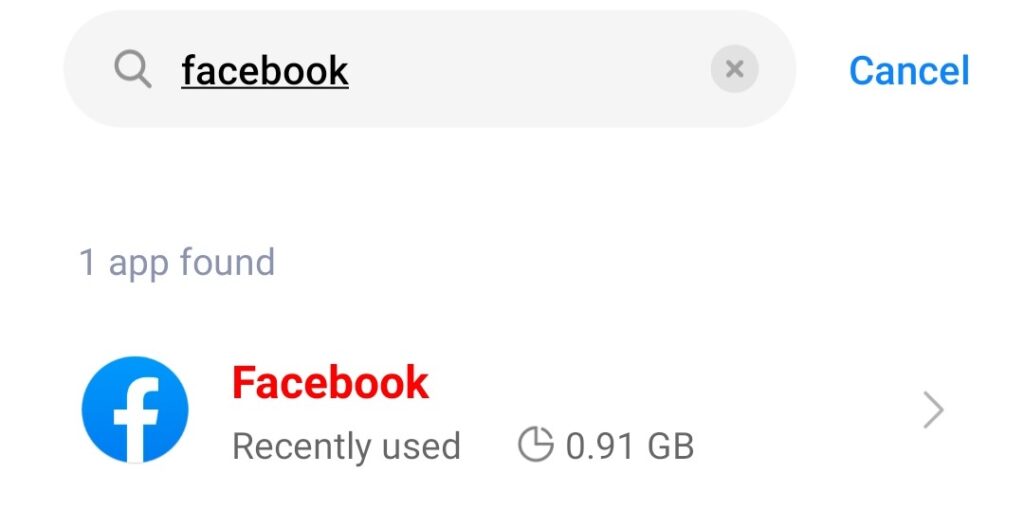Image resolution: width=1024 pixels, height=528 pixels.
Task: Click the storage pie chart icon
Action: [536, 445]
